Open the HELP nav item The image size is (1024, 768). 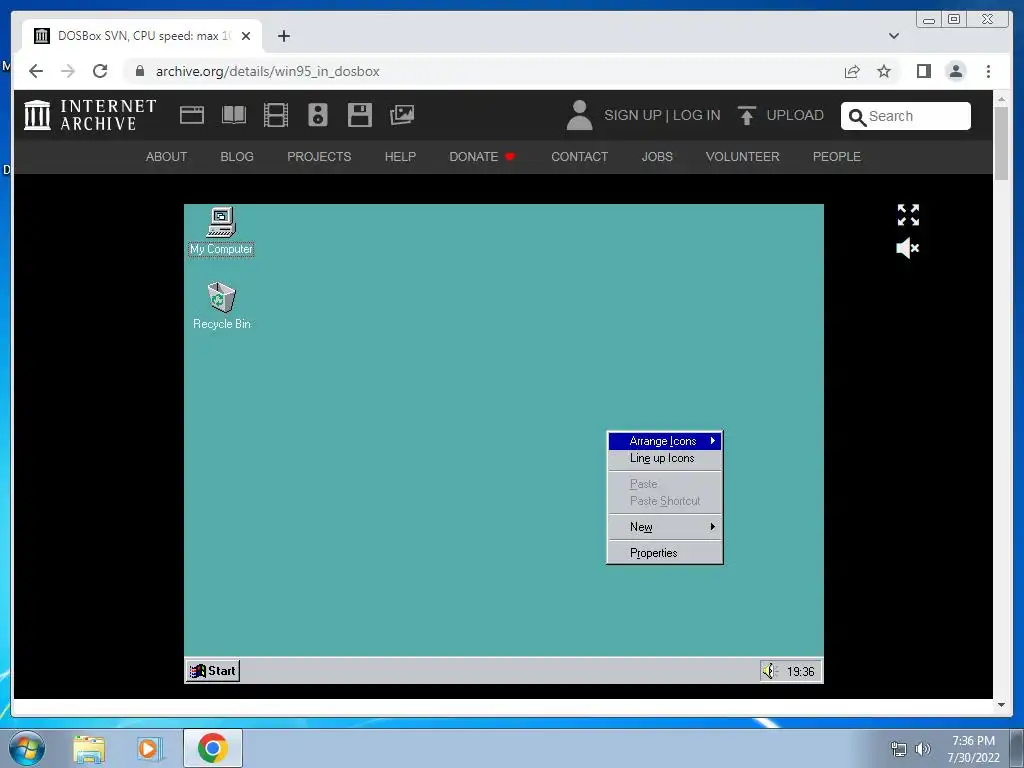click(400, 157)
